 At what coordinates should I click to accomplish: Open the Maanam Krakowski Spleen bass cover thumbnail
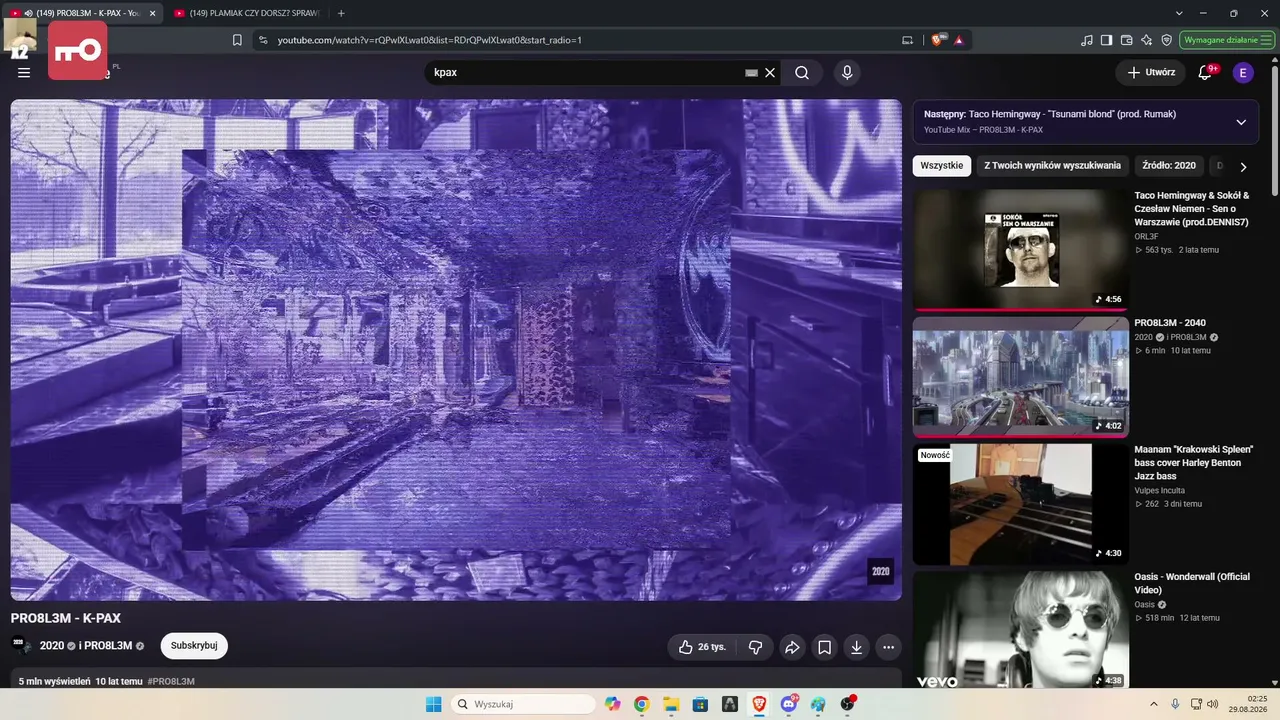[x=1020, y=504]
